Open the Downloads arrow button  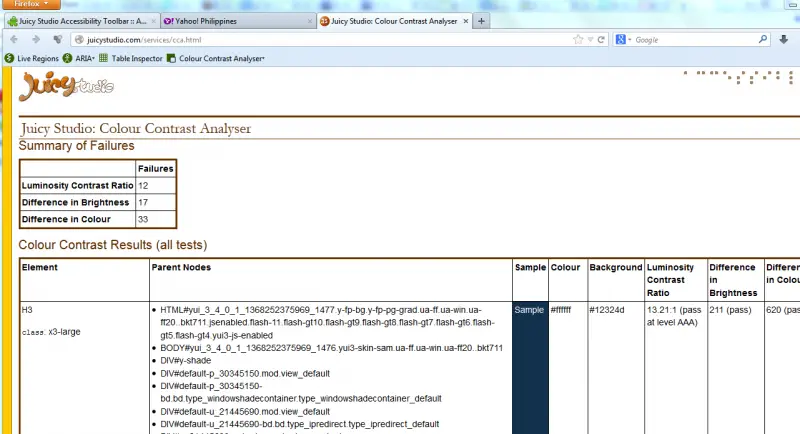(784, 39)
